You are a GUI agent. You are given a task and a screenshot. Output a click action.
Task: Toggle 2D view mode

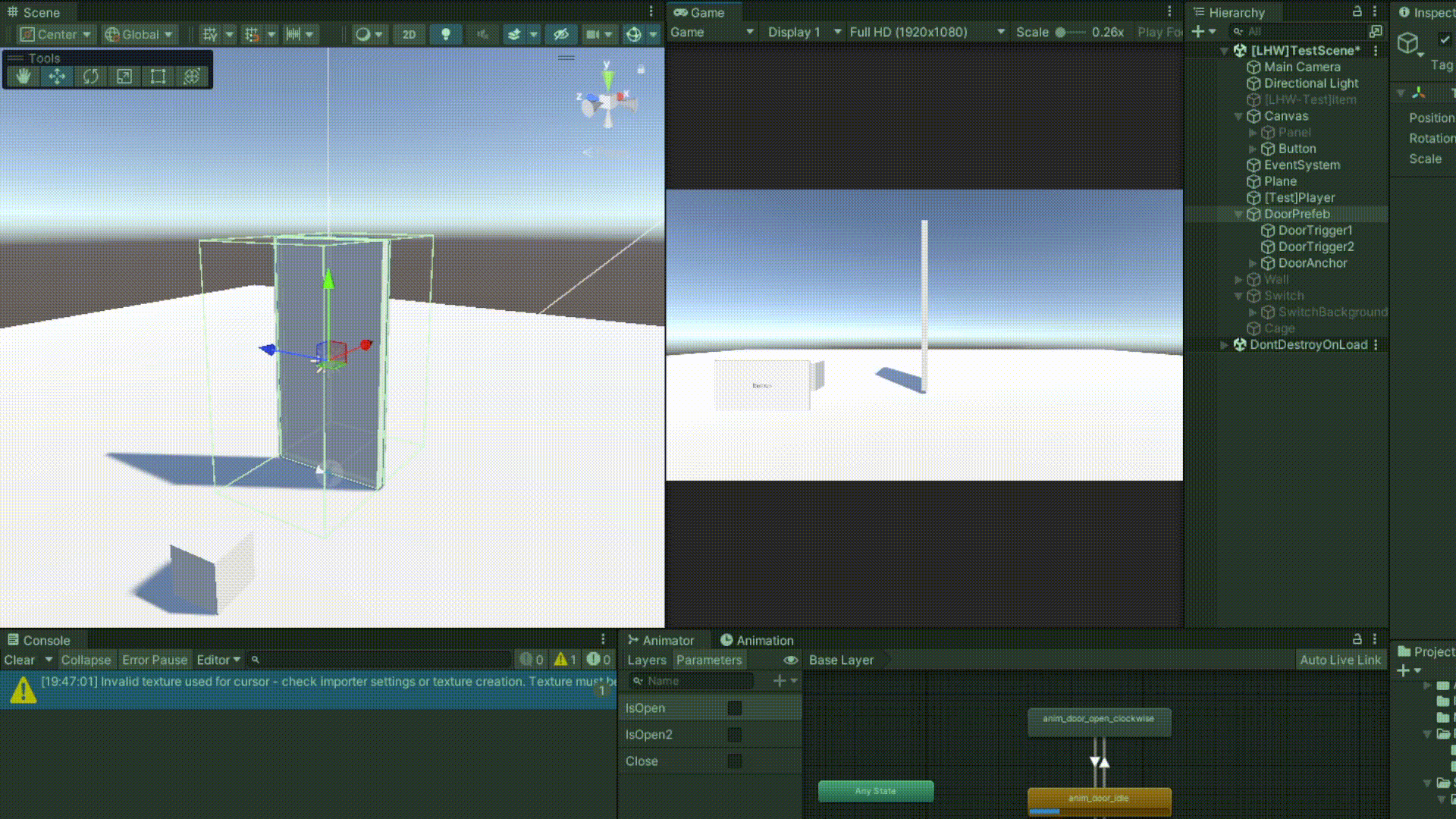409,34
